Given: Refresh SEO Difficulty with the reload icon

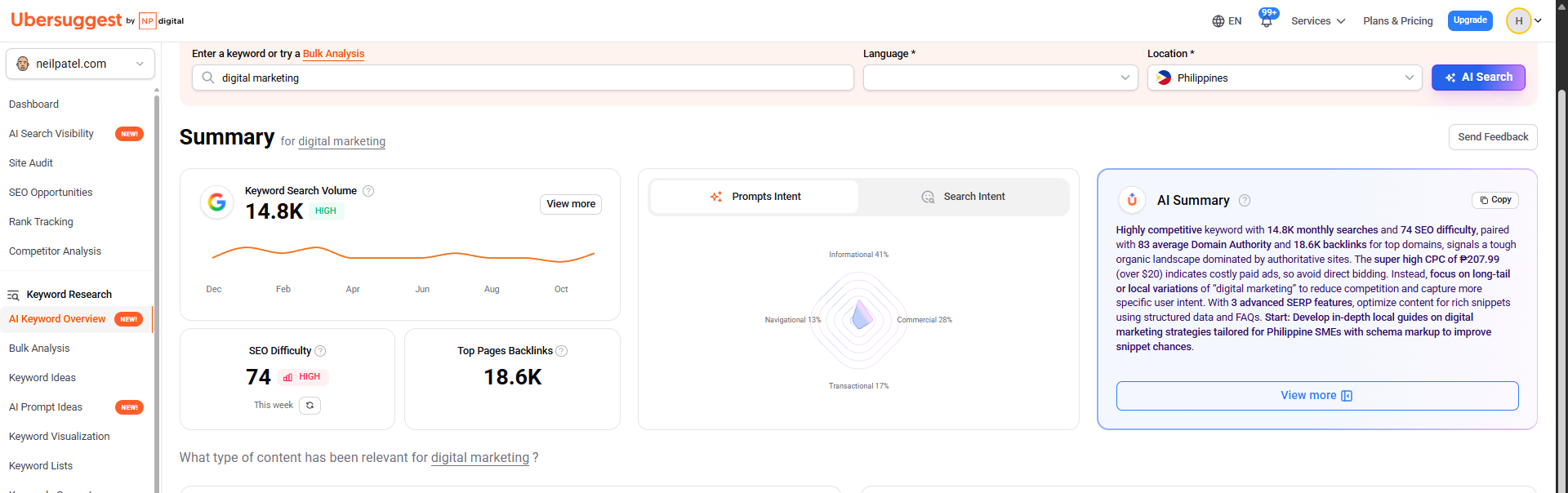Looking at the screenshot, I should coord(310,406).
